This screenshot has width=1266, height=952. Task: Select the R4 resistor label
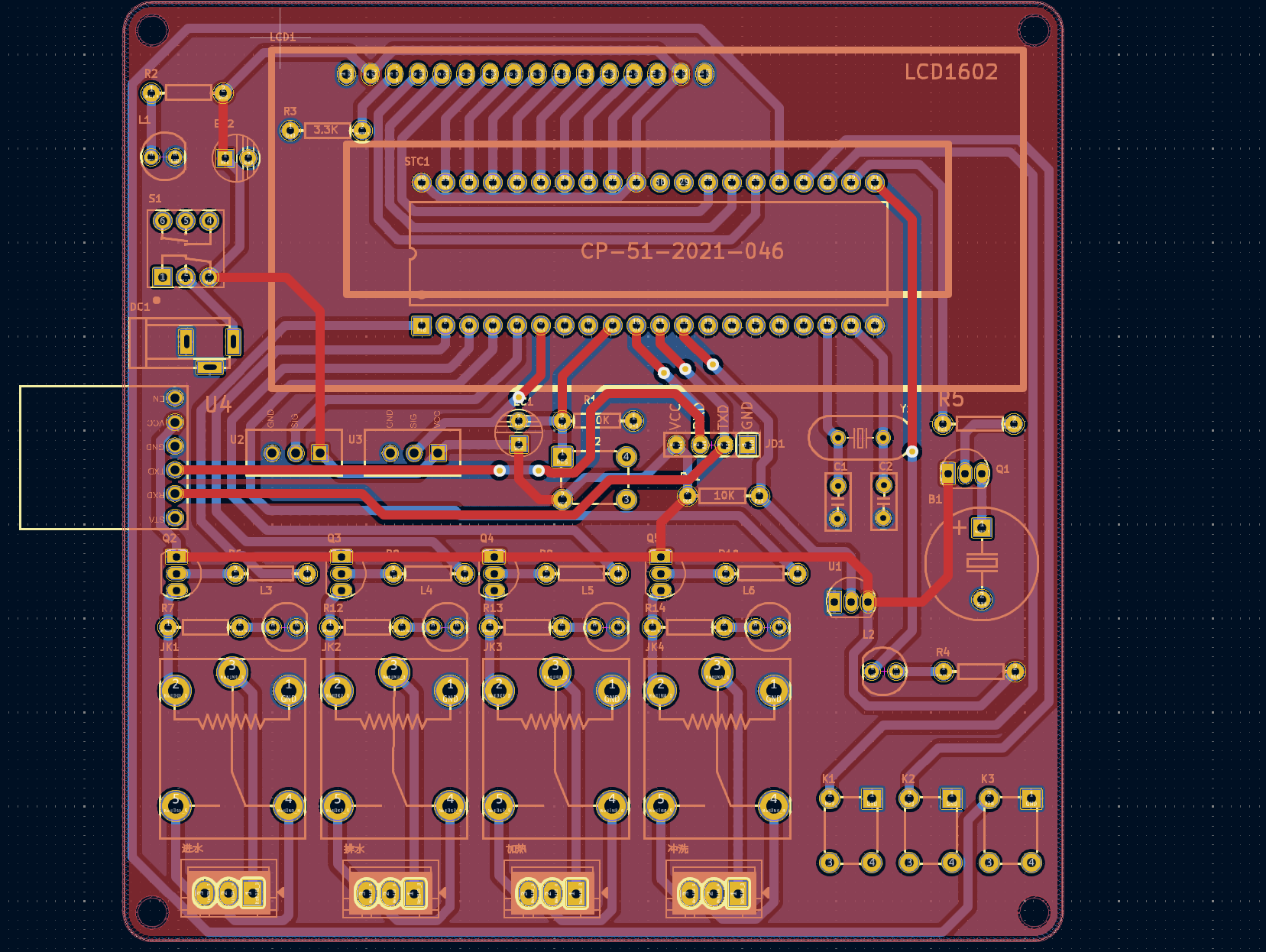click(x=943, y=652)
